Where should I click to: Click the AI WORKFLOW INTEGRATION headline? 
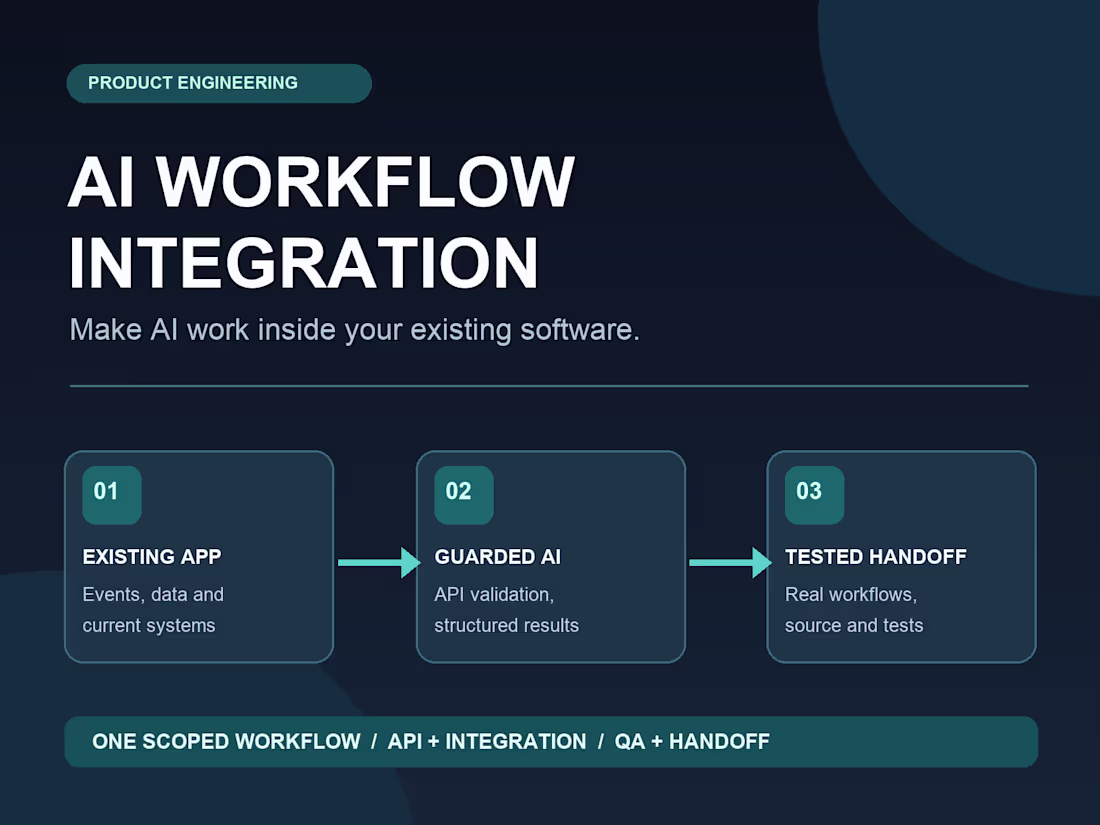click(321, 222)
